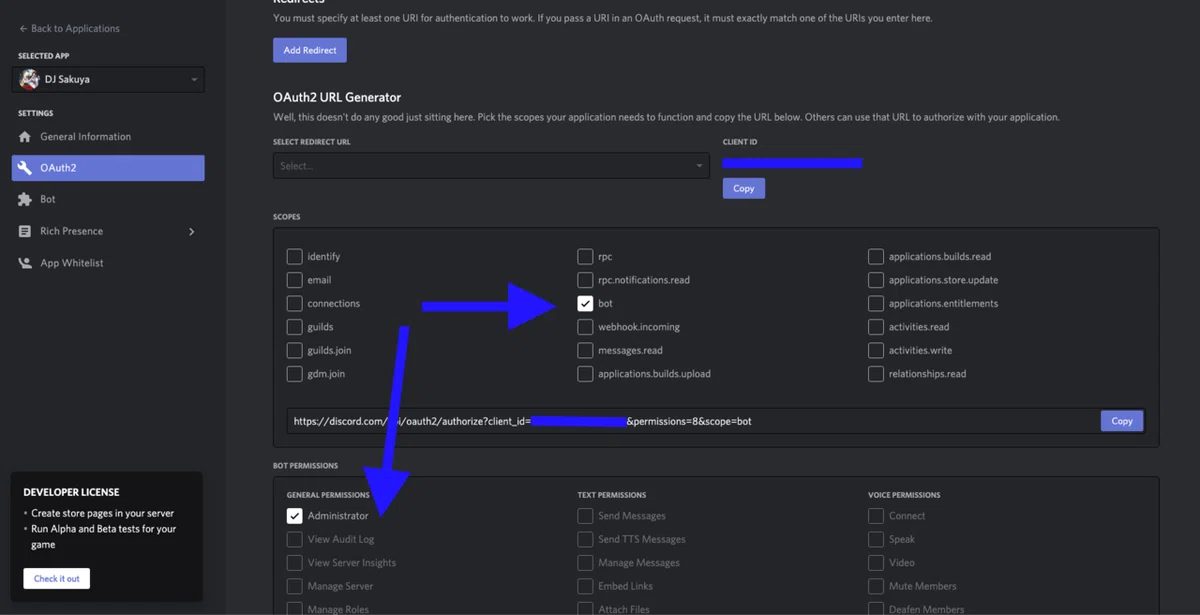Check the Connect voice permission
1200x615 pixels.
[x=876, y=516]
